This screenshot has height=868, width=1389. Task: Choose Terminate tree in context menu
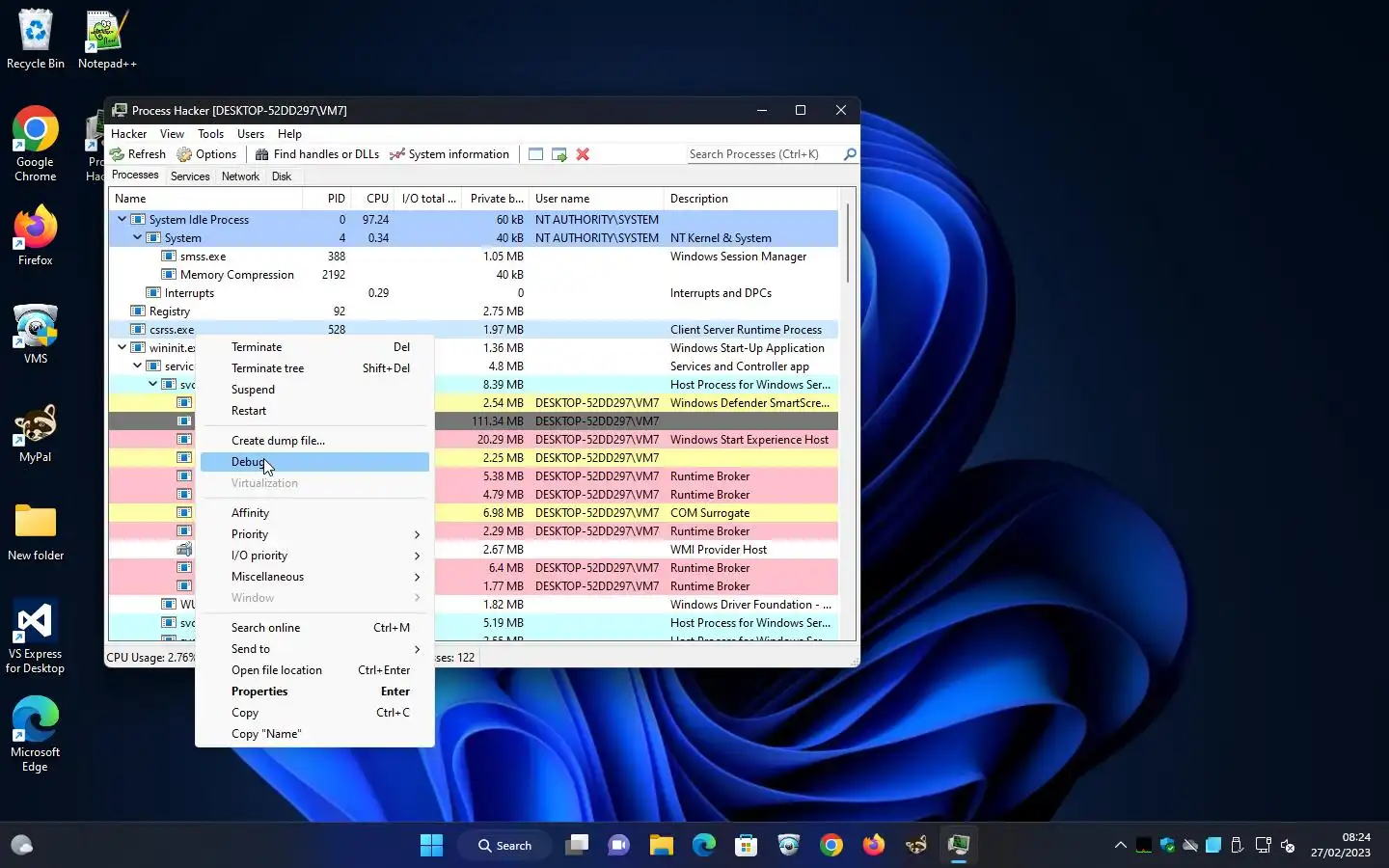pyautogui.click(x=314, y=368)
